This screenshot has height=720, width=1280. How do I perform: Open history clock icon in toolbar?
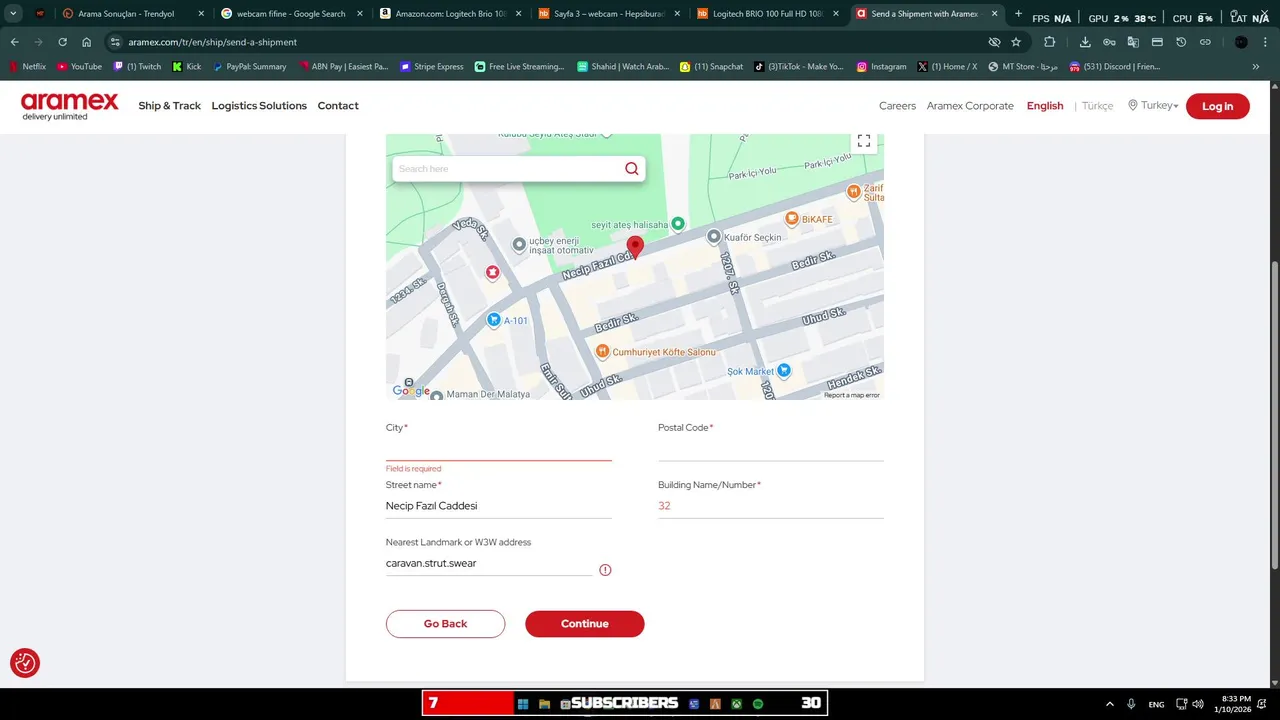(1181, 42)
